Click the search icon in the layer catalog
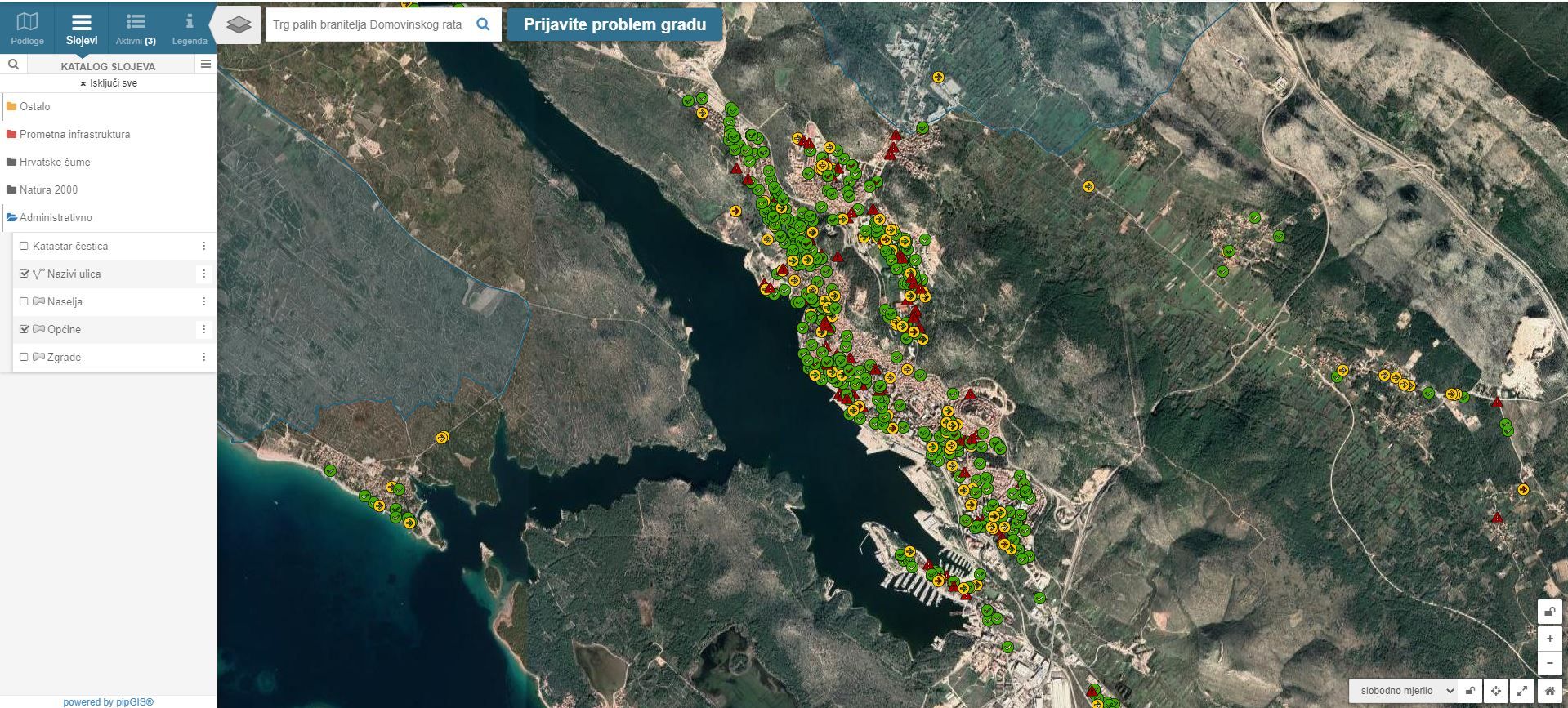This screenshot has width=1568, height=708. (x=13, y=65)
